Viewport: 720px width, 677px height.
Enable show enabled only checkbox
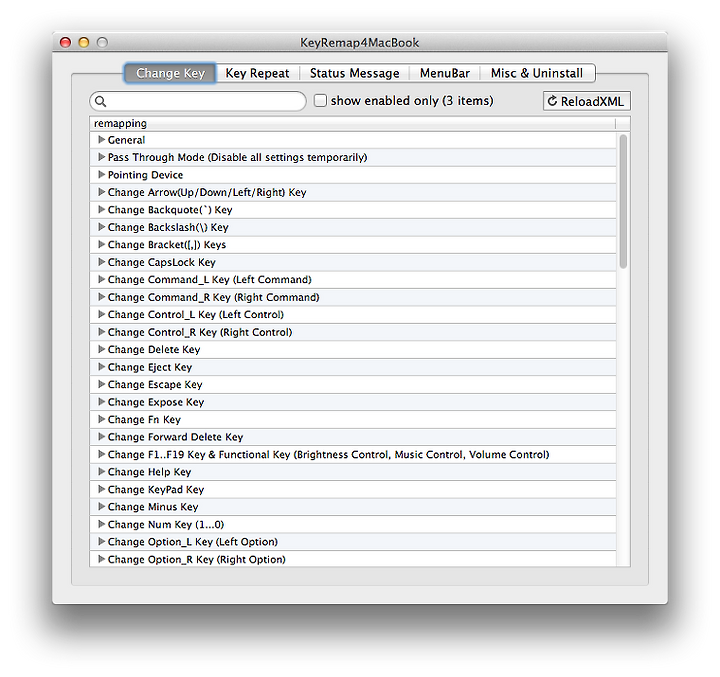(x=320, y=101)
